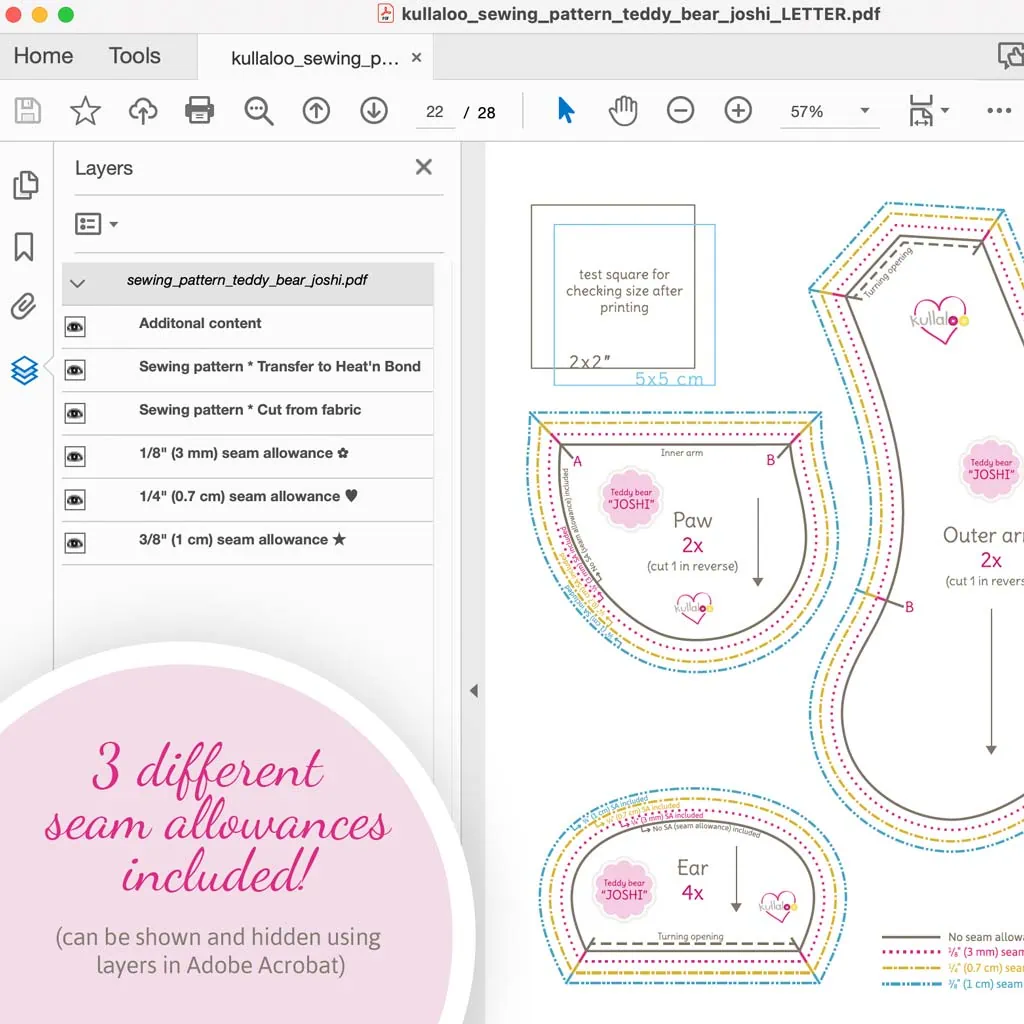This screenshot has width=1024, height=1024.
Task: Hide the Cut from fabric layer
Action: [75, 413]
